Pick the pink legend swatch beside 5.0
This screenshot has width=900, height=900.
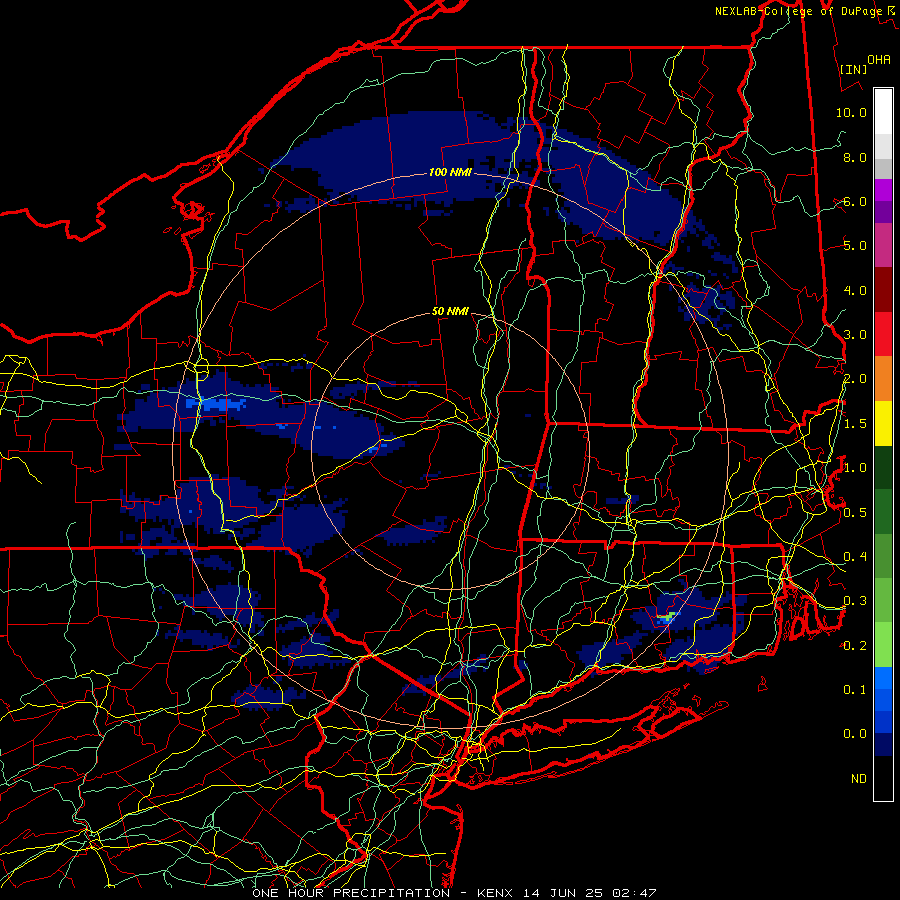click(x=883, y=246)
